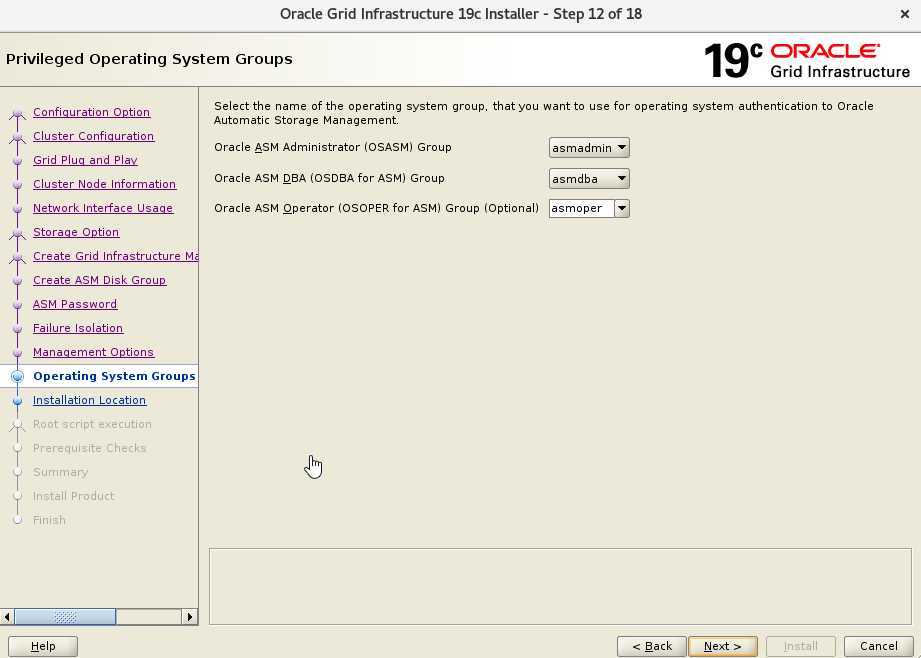The width and height of the screenshot is (921, 658).
Task: Open Create ASM Disk Group step
Action: point(99,280)
